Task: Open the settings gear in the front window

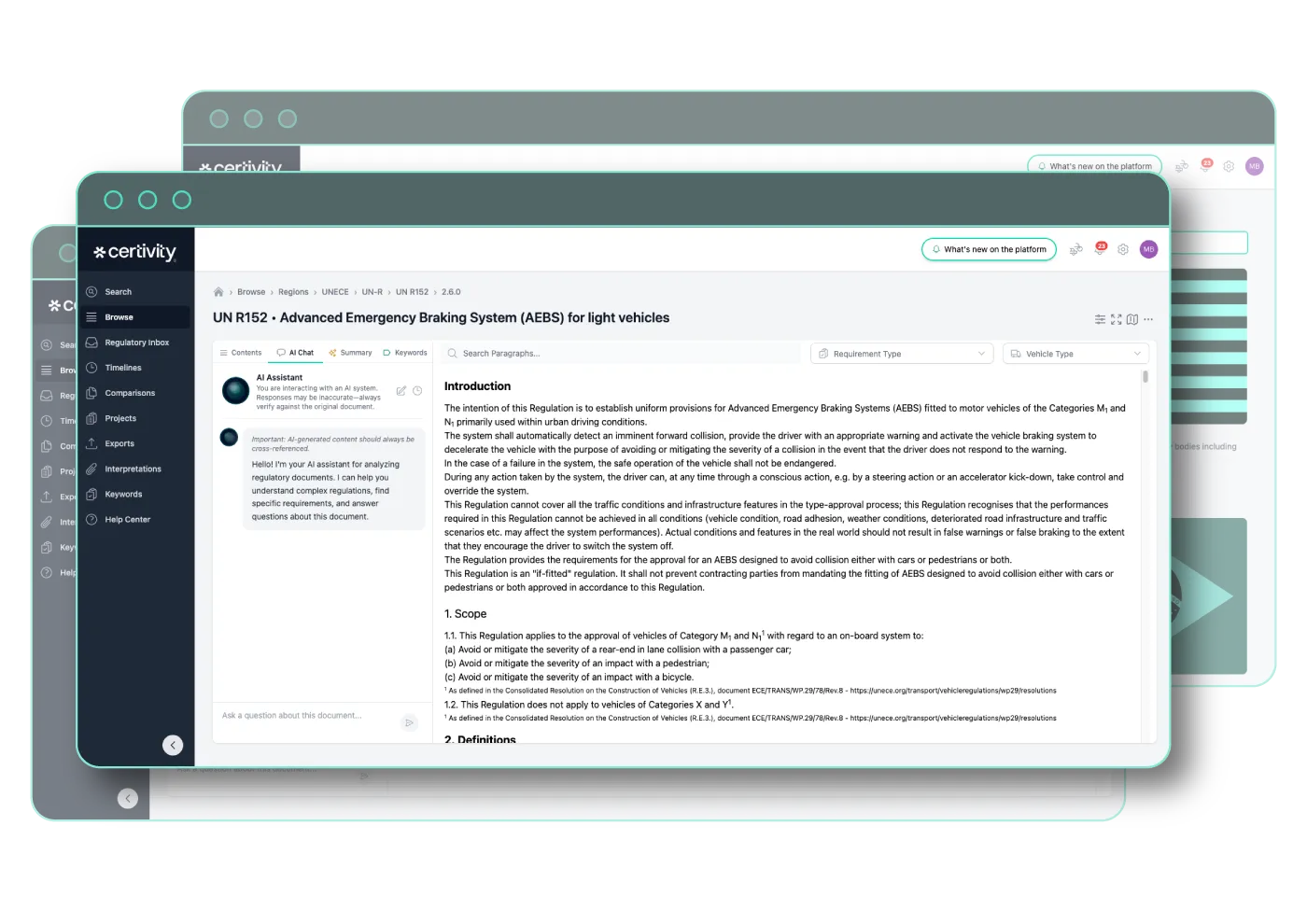Action: (1123, 249)
